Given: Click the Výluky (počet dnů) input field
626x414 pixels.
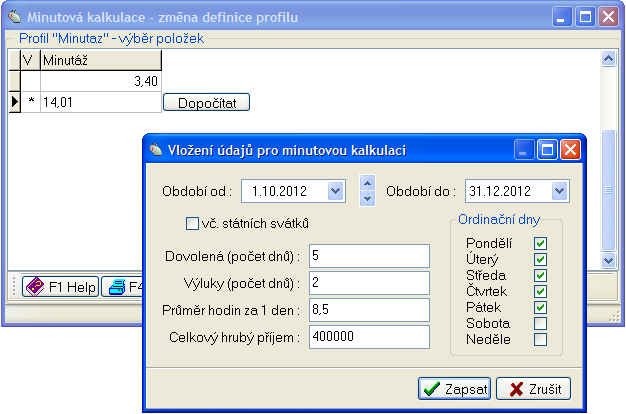Looking at the screenshot, I should click(x=369, y=284).
